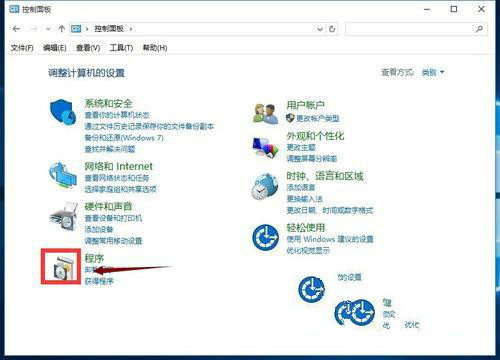Click 使用 Windows 建议的设置 link
This screenshot has height=360, width=500.
pos(330,239)
